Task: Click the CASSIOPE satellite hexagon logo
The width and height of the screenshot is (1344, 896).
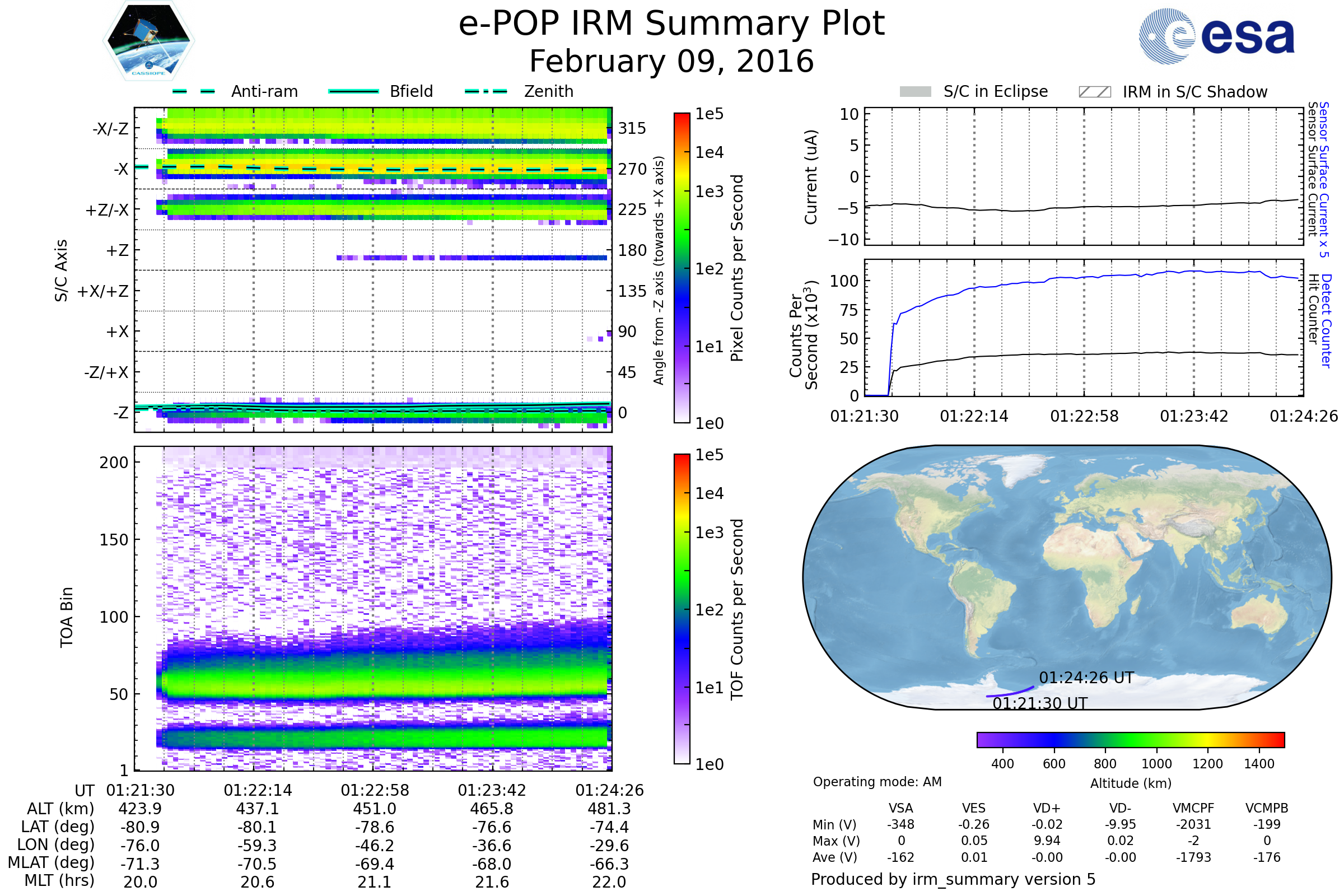Action: [148, 41]
